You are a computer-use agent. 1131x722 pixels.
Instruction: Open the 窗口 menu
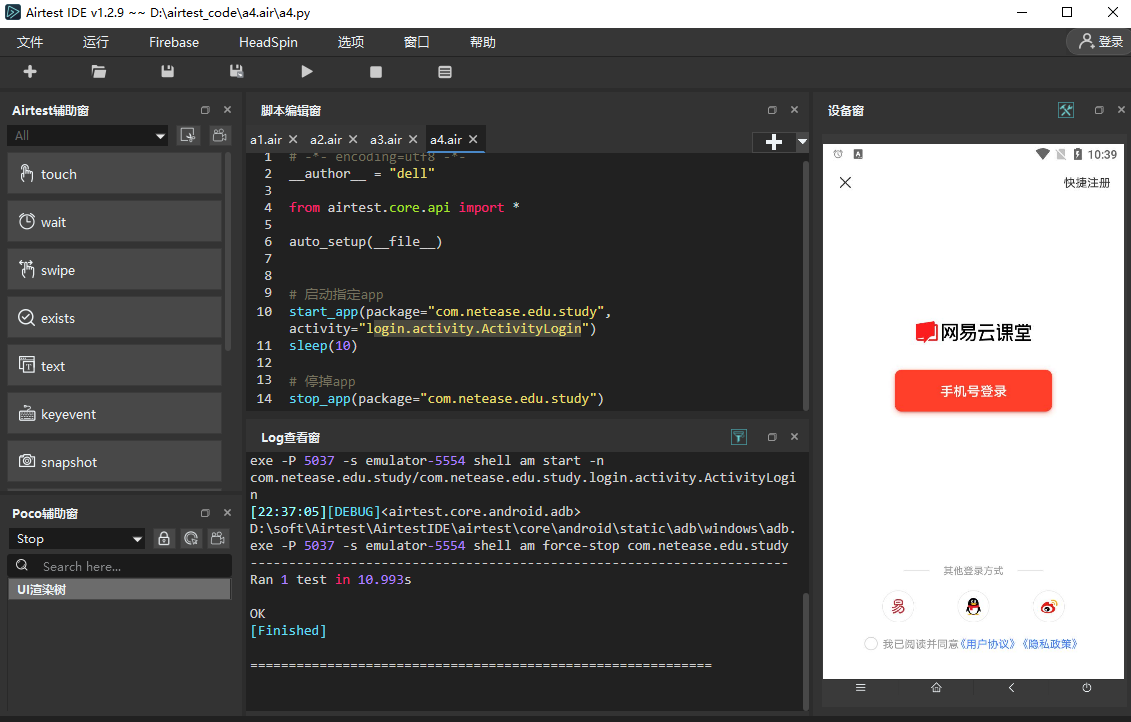(416, 42)
